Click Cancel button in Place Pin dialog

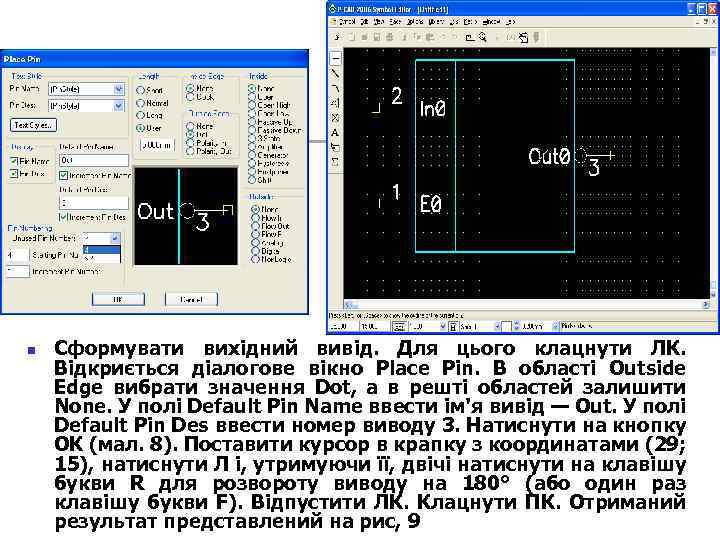[191, 299]
